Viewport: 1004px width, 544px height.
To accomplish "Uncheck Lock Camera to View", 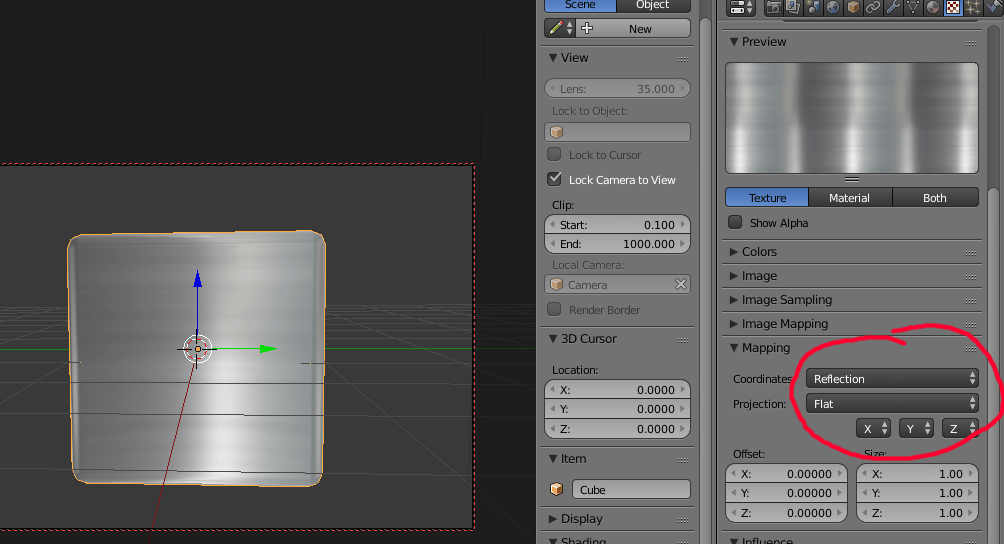I will click(555, 179).
